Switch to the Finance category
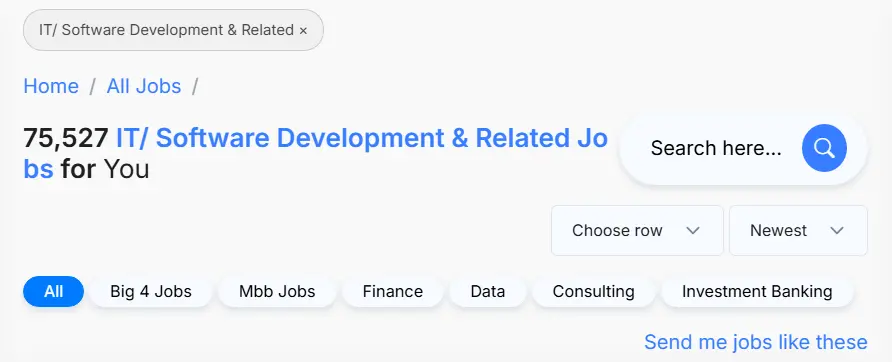This screenshot has width=892, height=362. coord(393,292)
